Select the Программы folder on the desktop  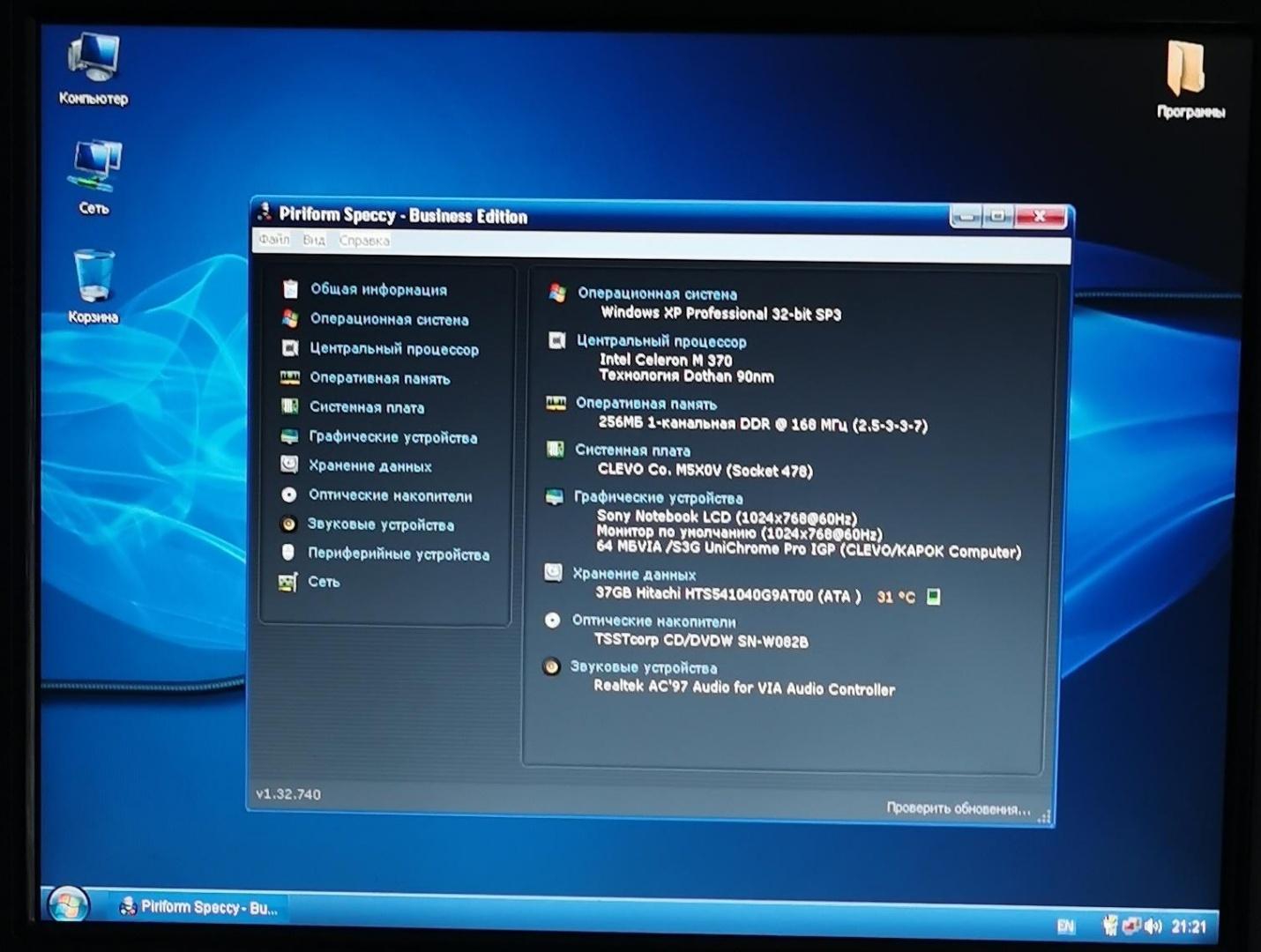click(1190, 79)
